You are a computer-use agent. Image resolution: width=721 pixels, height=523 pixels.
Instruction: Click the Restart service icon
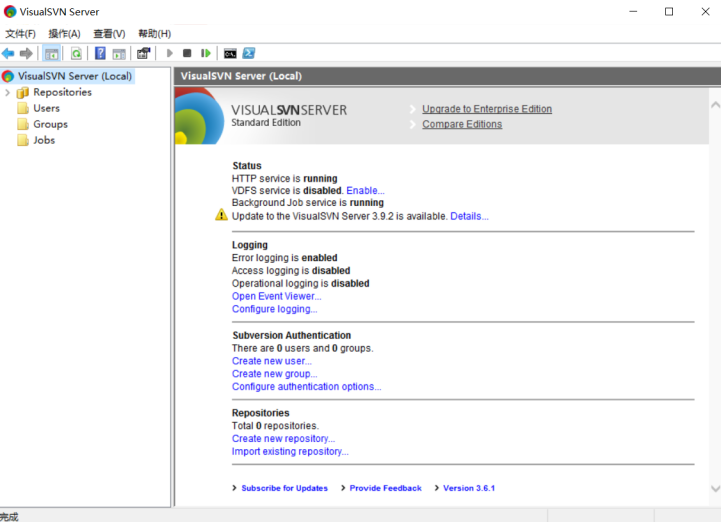click(x=206, y=53)
